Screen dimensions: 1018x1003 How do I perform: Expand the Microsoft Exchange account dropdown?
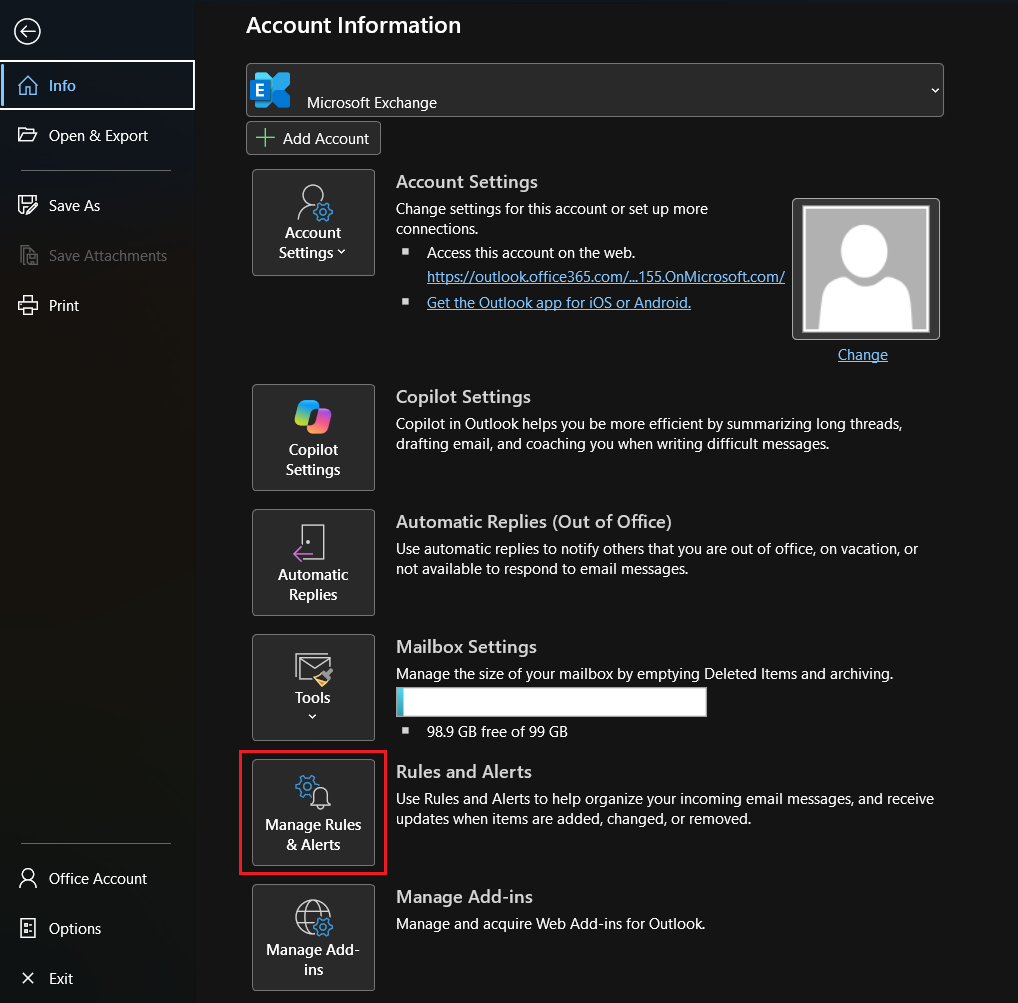click(x=935, y=90)
